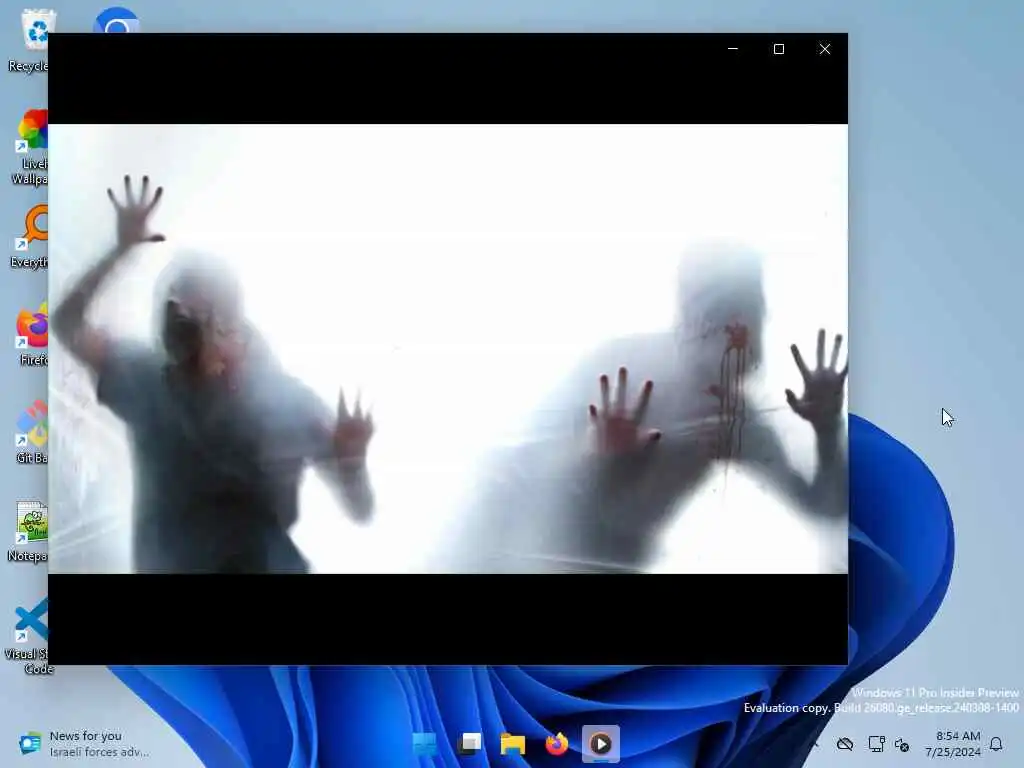
Task: Open Task View from the taskbar
Action: 470,744
